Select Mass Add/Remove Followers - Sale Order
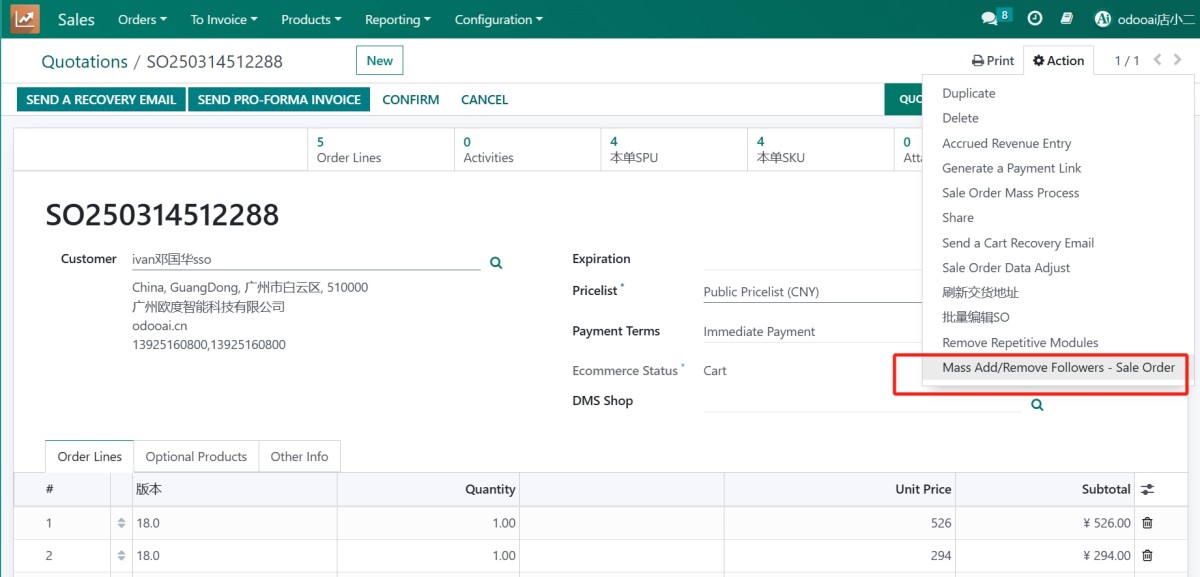This screenshot has width=1200, height=577. [x=1058, y=367]
